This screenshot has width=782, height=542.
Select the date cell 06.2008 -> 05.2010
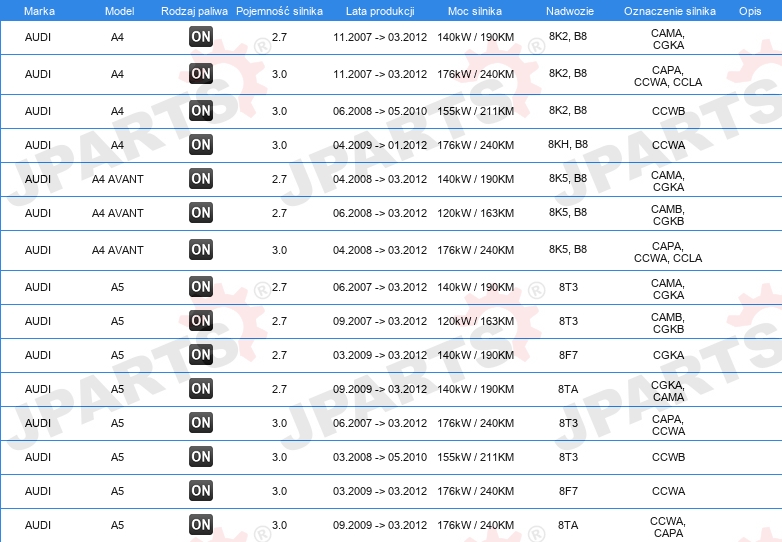pos(380,111)
